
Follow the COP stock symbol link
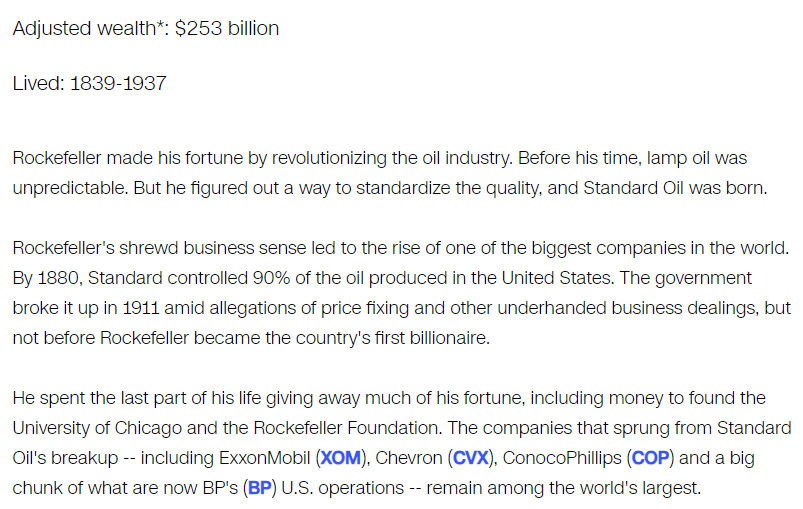(652, 459)
